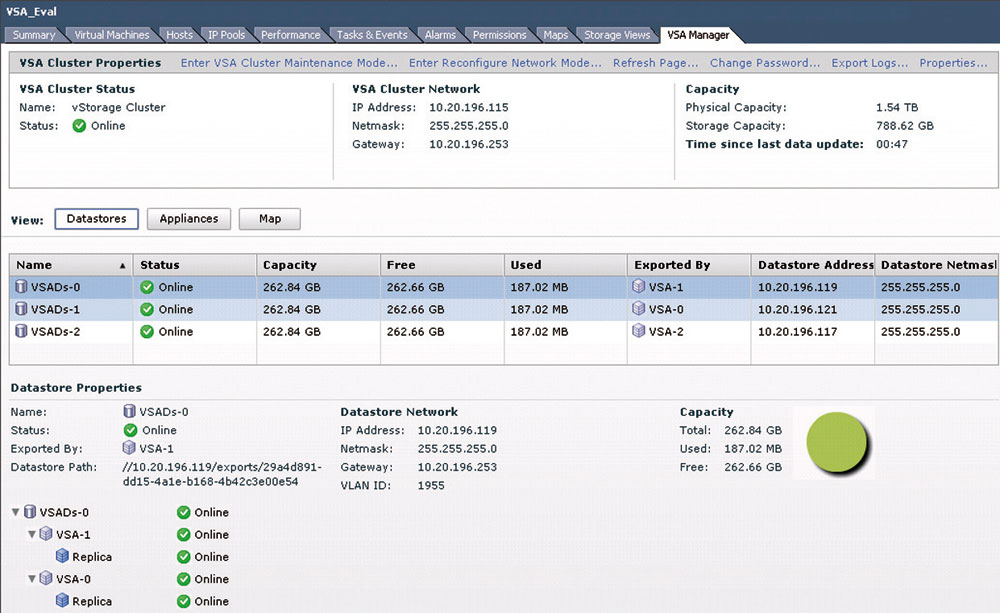Open the Summary tab
The width and height of the screenshot is (1000, 613).
[x=34, y=35]
